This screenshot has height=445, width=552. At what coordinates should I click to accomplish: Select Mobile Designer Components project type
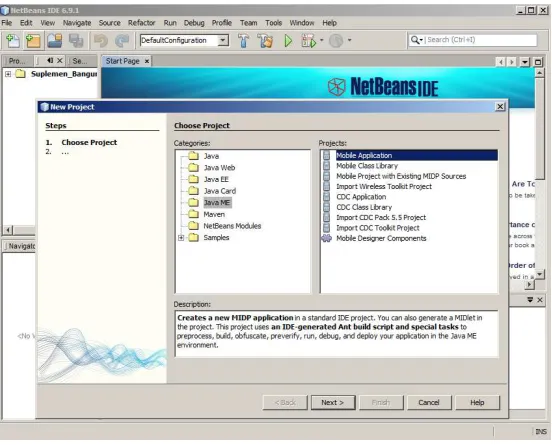click(x=381, y=238)
